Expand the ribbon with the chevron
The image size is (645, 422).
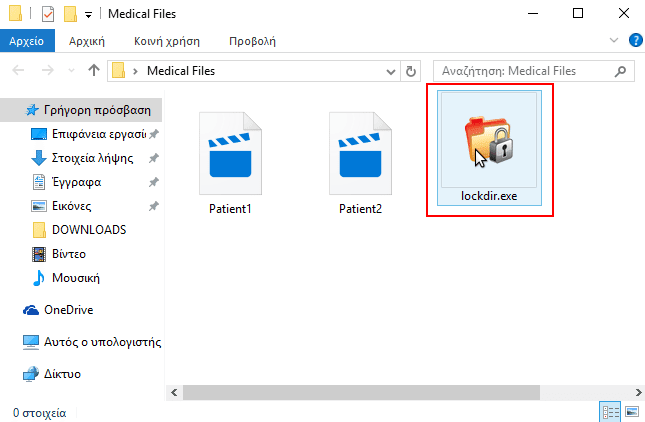[x=614, y=40]
